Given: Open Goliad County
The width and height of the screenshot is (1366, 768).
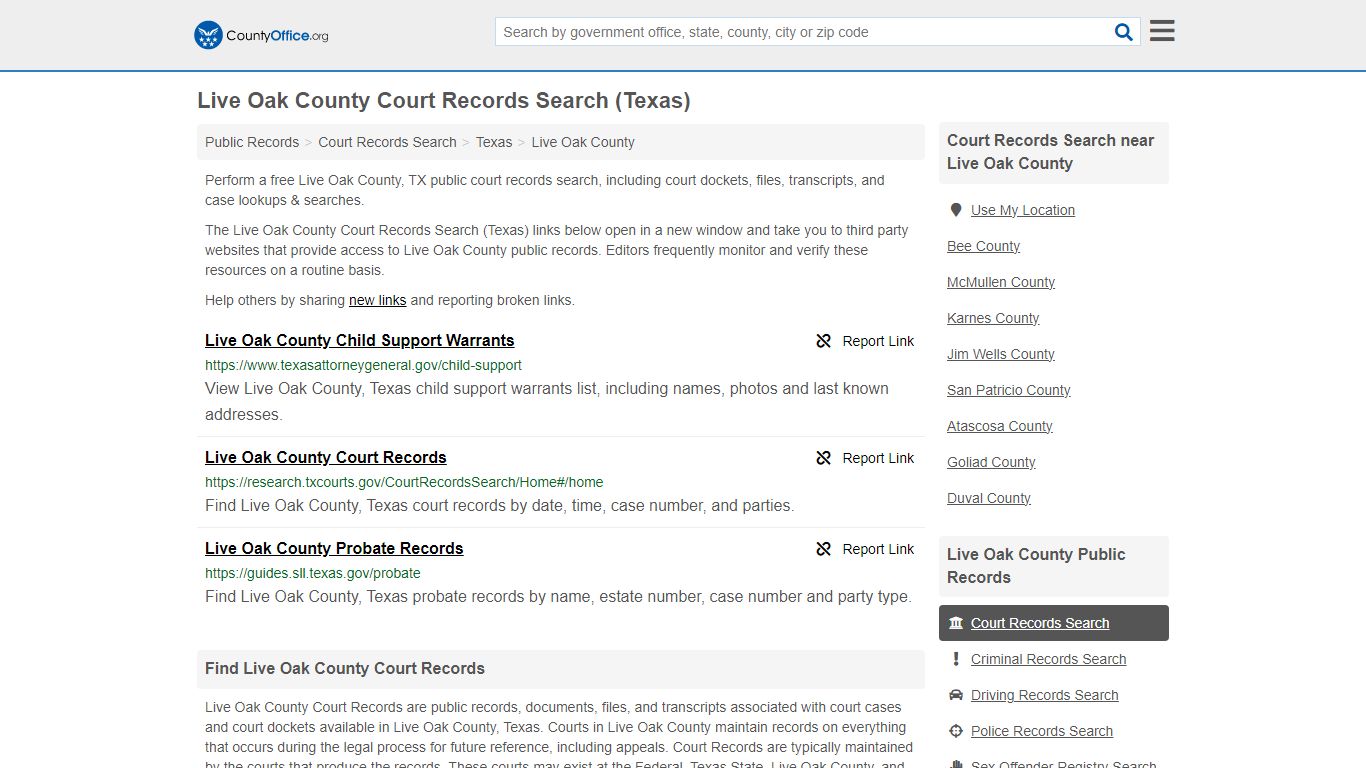Looking at the screenshot, I should pyautogui.click(x=991, y=462).
